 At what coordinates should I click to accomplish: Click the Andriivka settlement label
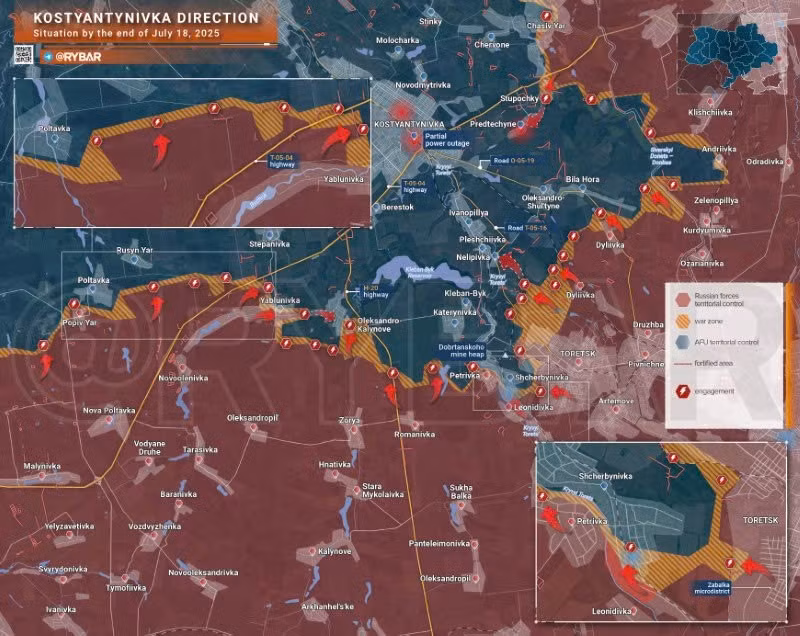719,149
